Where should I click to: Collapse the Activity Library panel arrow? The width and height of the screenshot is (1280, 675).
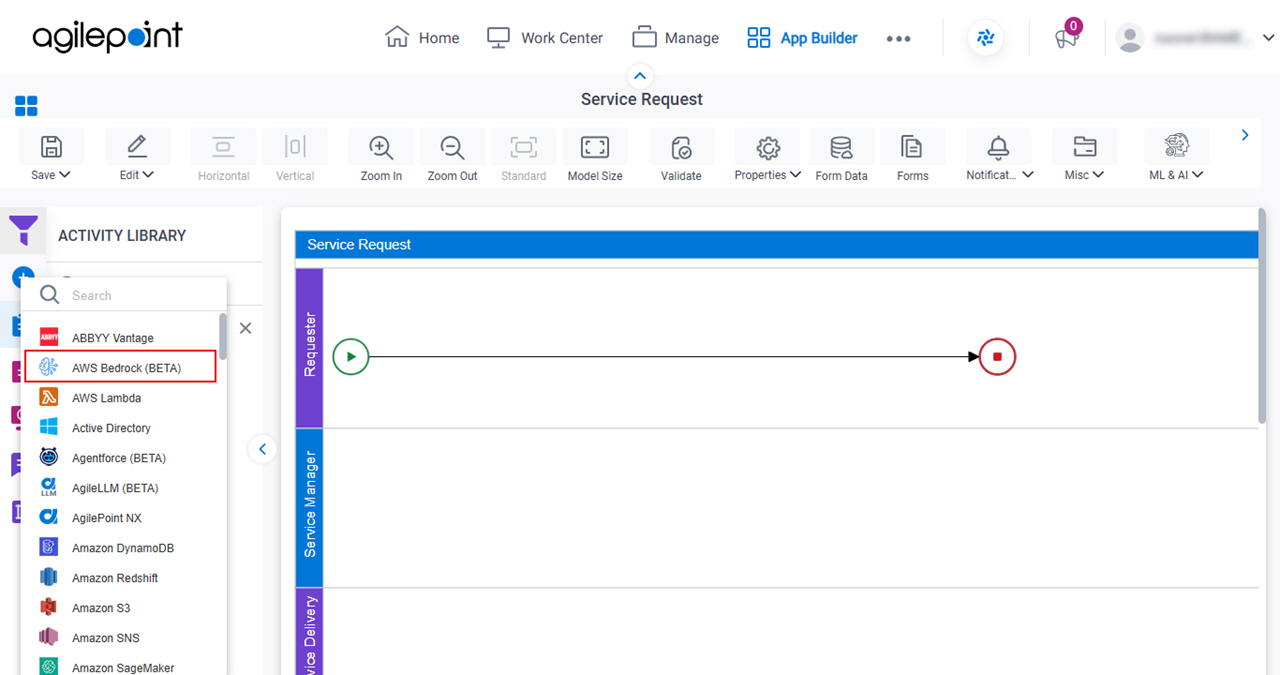click(262, 449)
